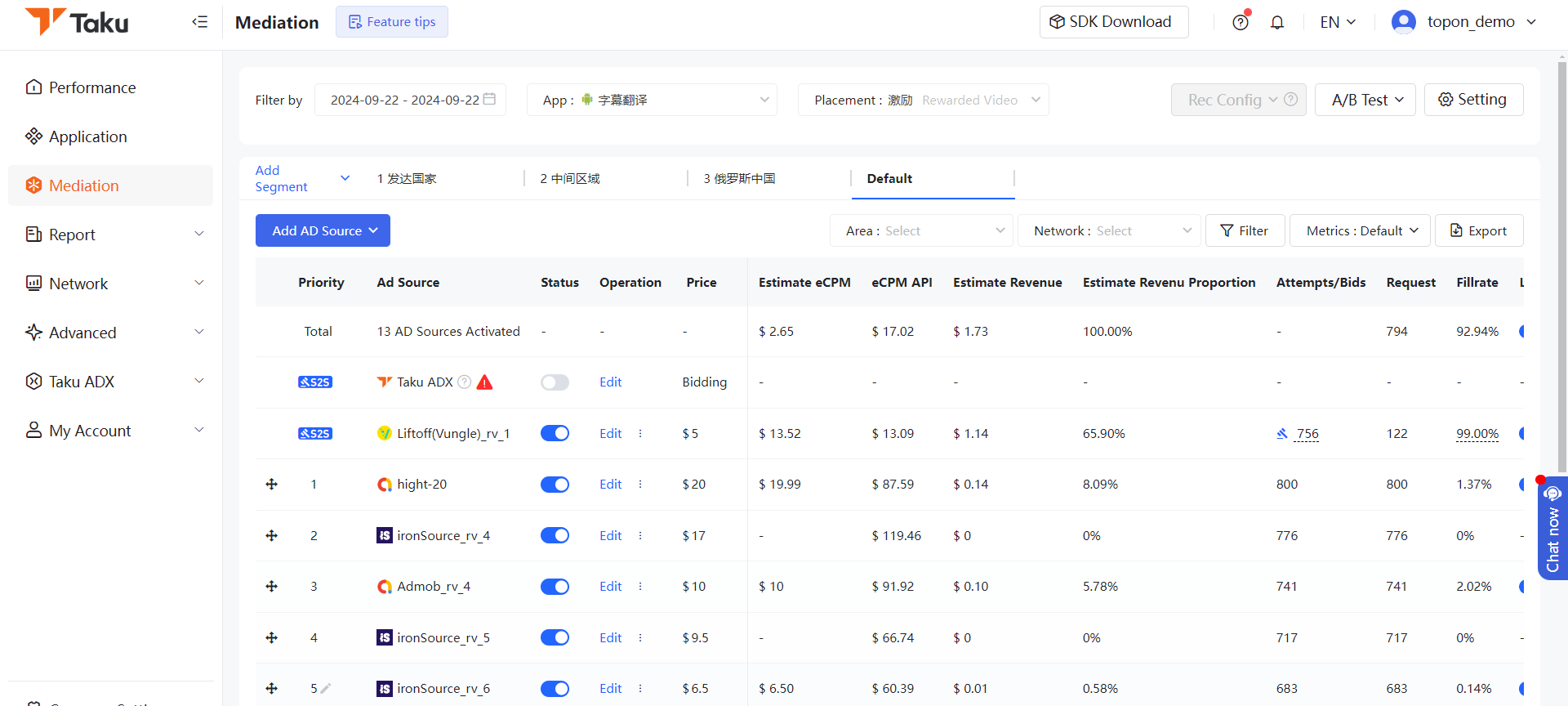Open more options for Admob_rv_4
The width and height of the screenshot is (1568, 706).
640,586
